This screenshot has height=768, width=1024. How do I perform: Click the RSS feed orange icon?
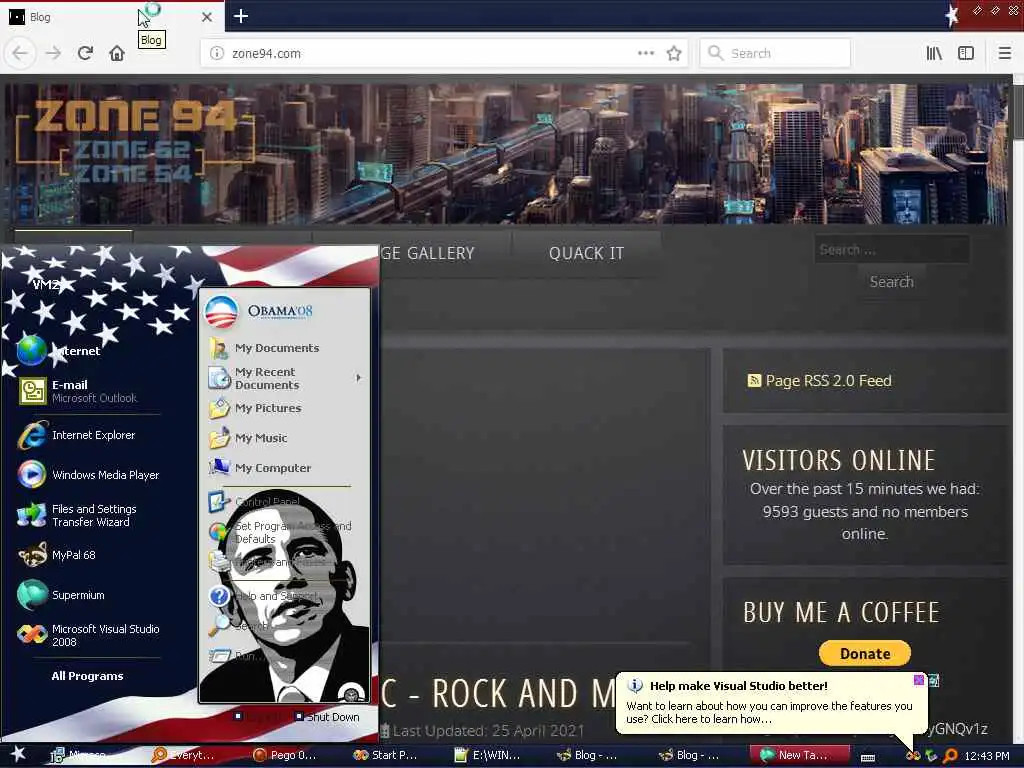point(754,380)
